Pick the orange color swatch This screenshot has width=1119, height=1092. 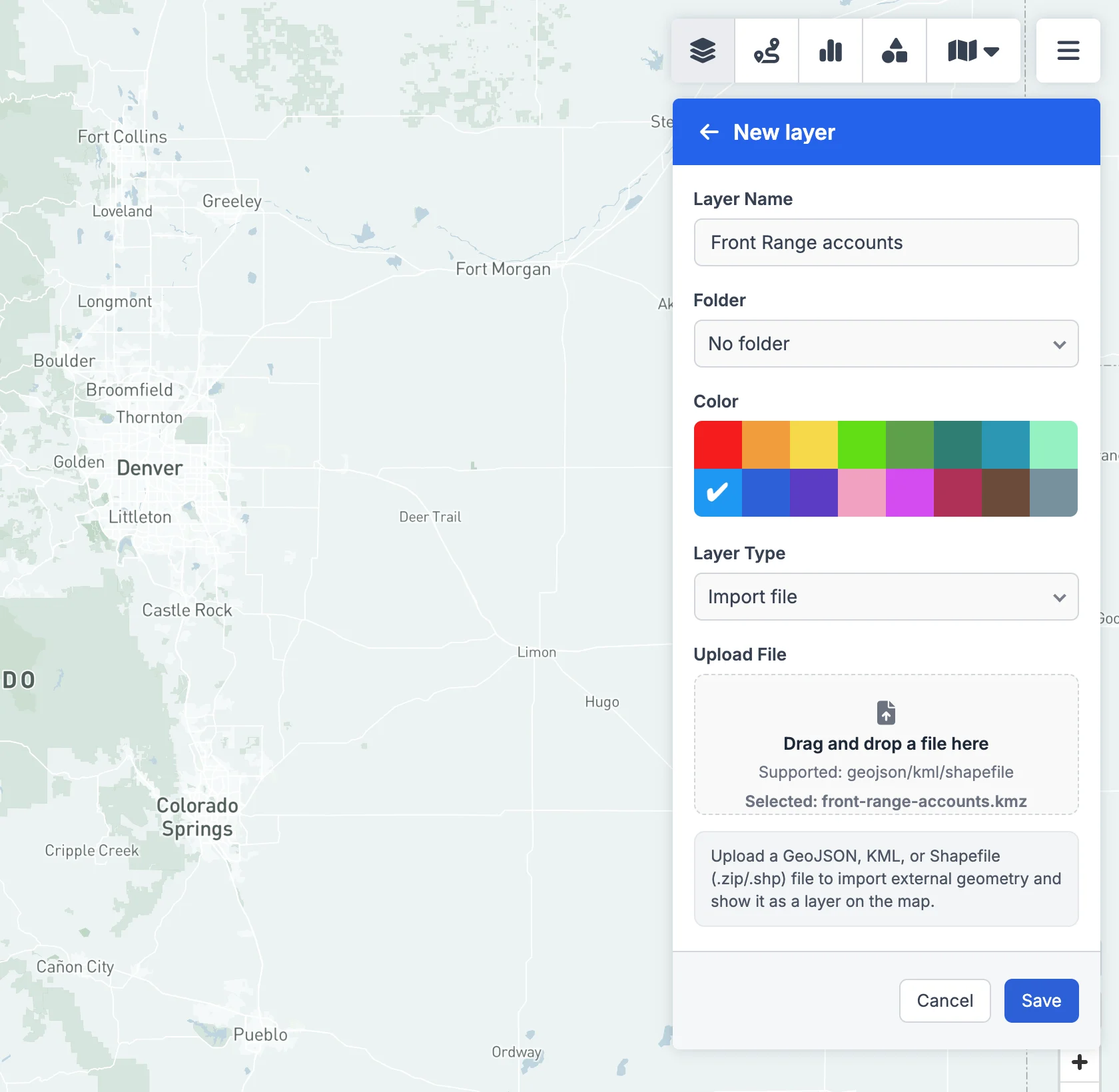coord(766,445)
